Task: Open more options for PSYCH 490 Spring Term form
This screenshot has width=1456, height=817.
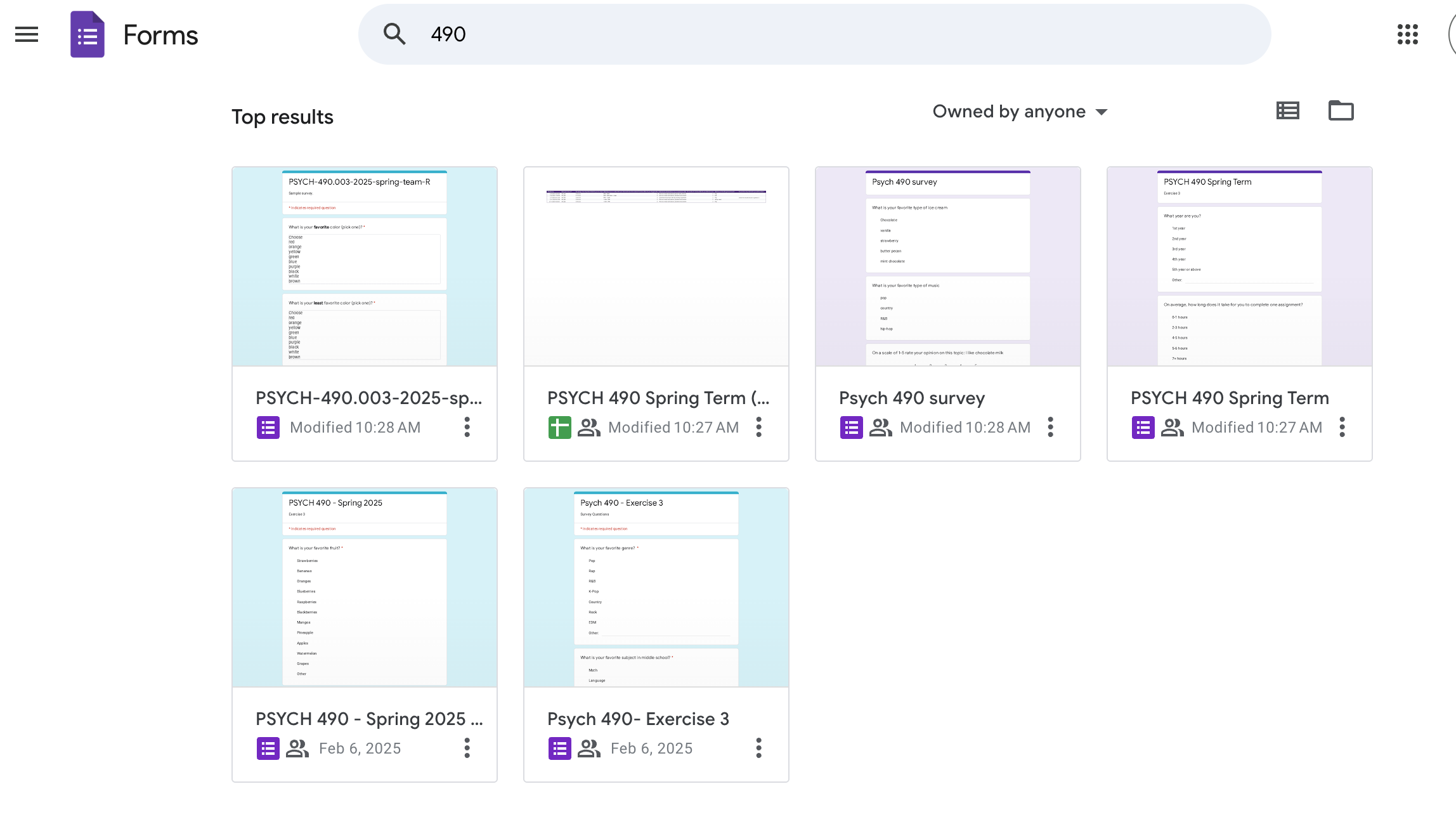Action: 1342,427
